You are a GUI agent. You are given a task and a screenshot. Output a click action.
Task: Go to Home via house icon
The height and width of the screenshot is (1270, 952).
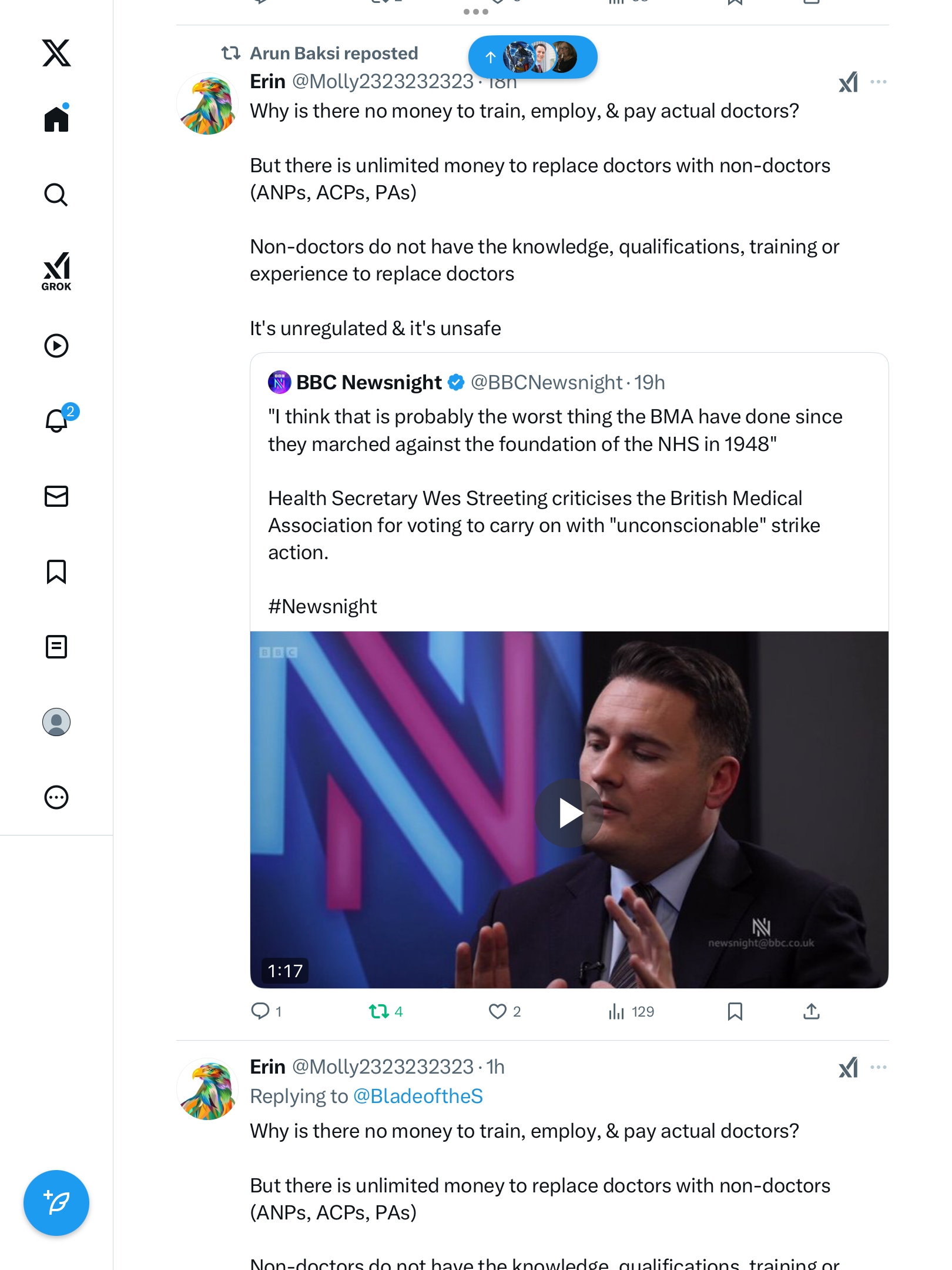point(56,119)
